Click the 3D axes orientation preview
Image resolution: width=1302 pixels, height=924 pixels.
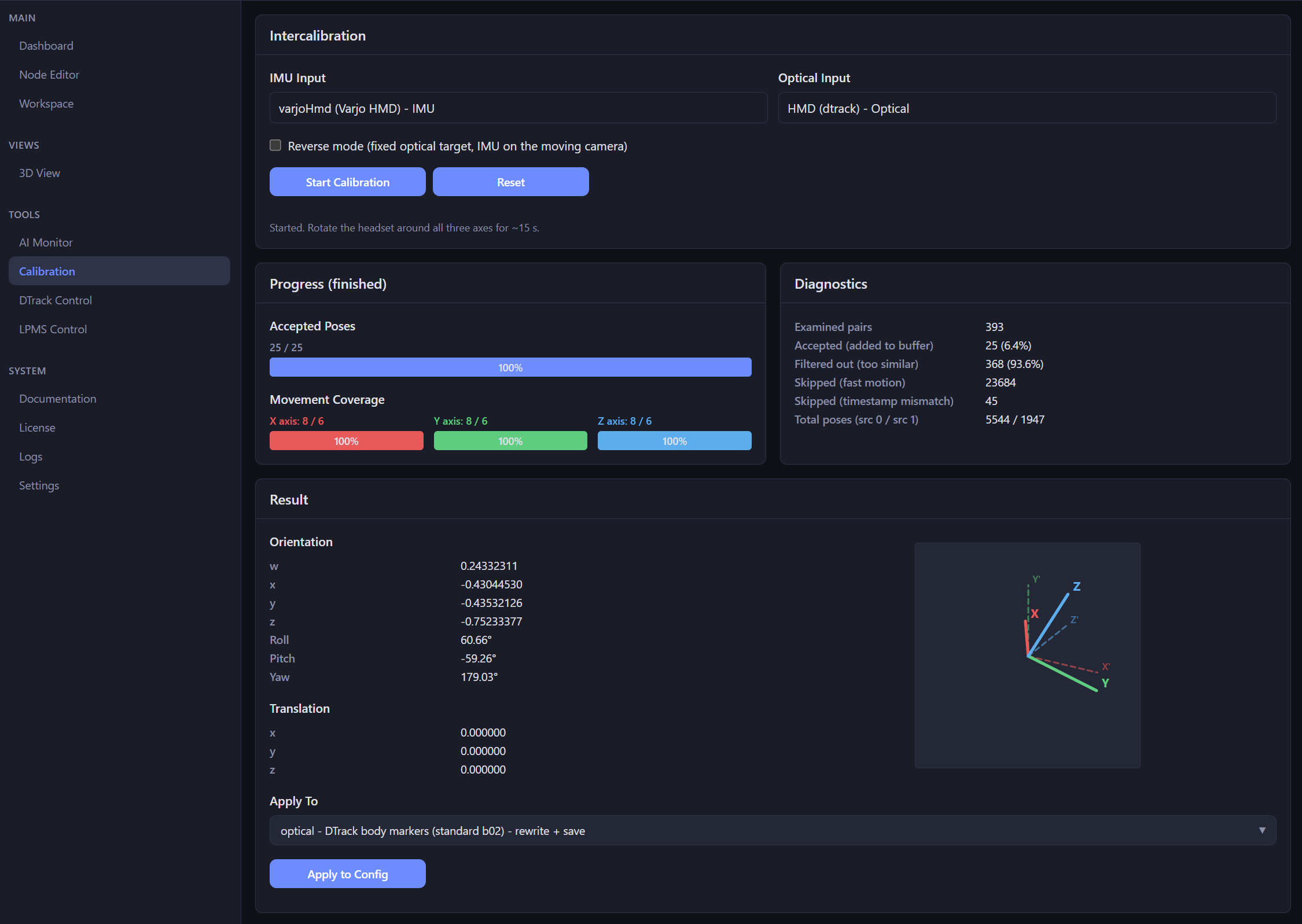pos(1028,656)
